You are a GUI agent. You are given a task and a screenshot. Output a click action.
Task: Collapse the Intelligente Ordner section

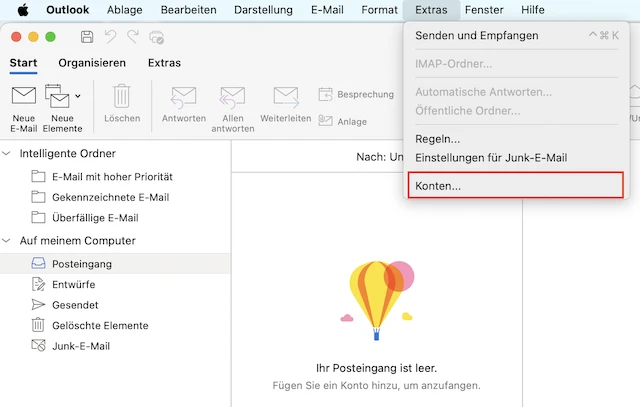pos(6,153)
